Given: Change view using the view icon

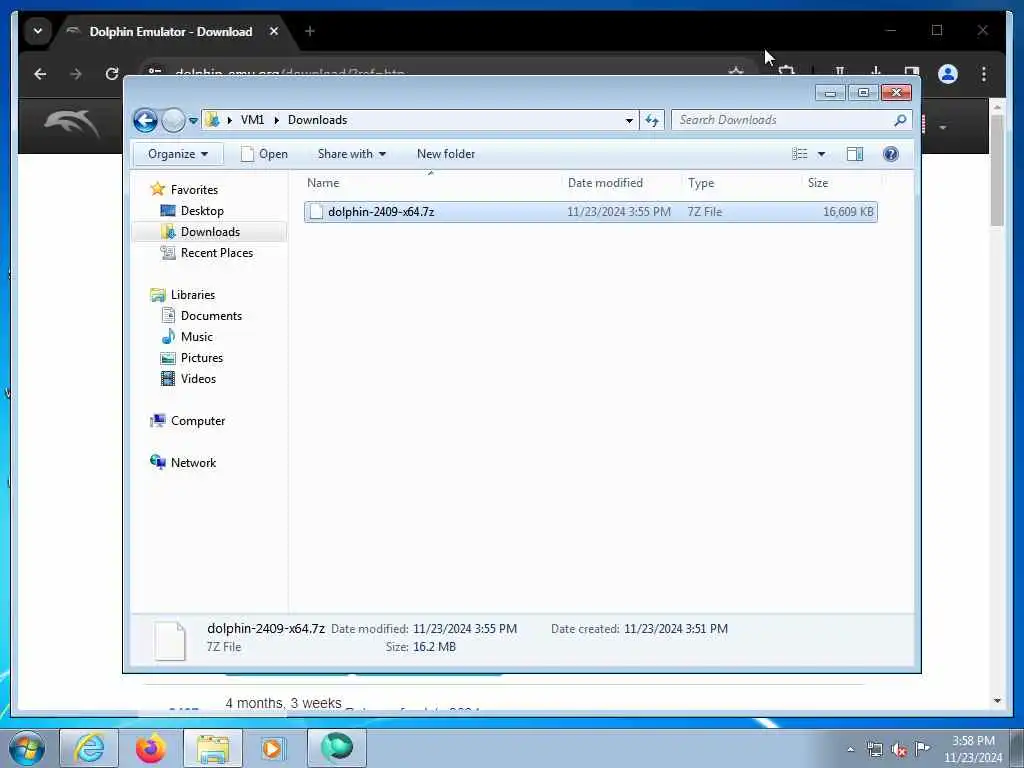Looking at the screenshot, I should (x=800, y=154).
